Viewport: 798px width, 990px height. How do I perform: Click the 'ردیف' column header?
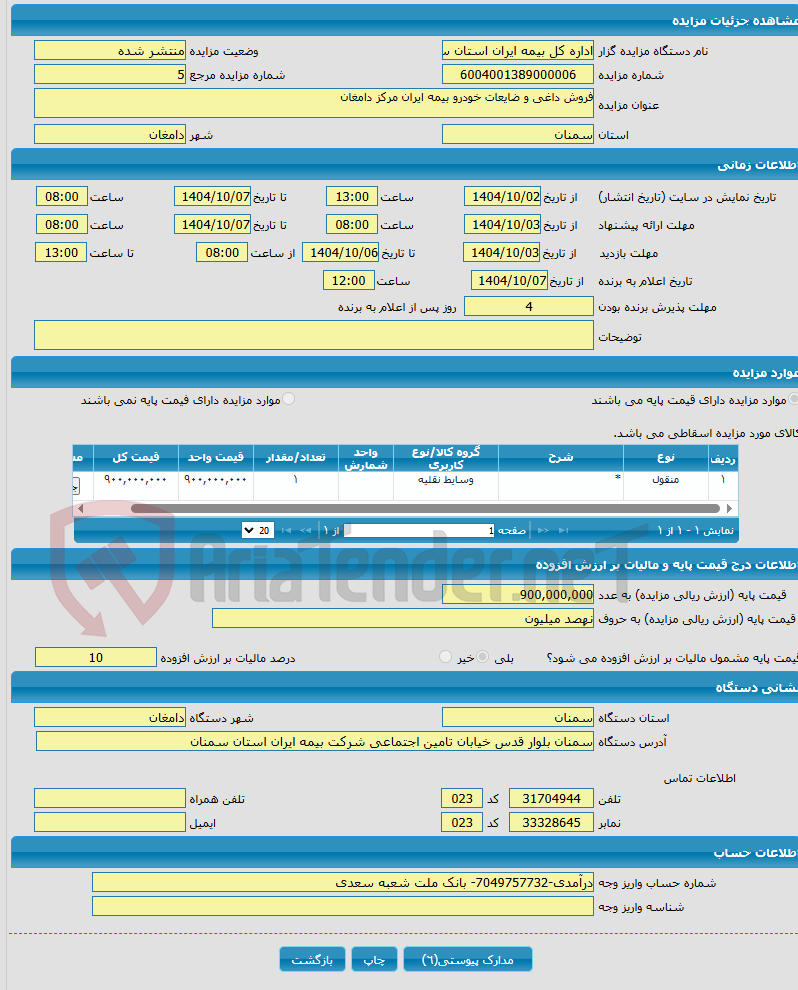click(x=722, y=458)
